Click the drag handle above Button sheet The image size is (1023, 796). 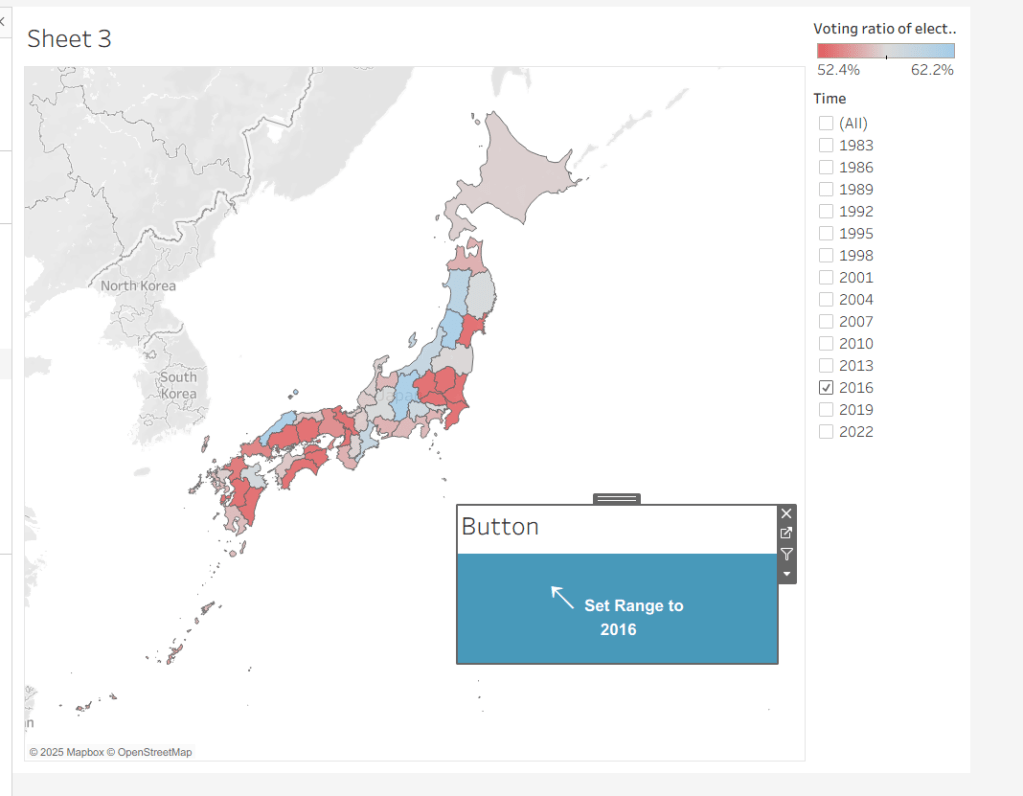616,498
